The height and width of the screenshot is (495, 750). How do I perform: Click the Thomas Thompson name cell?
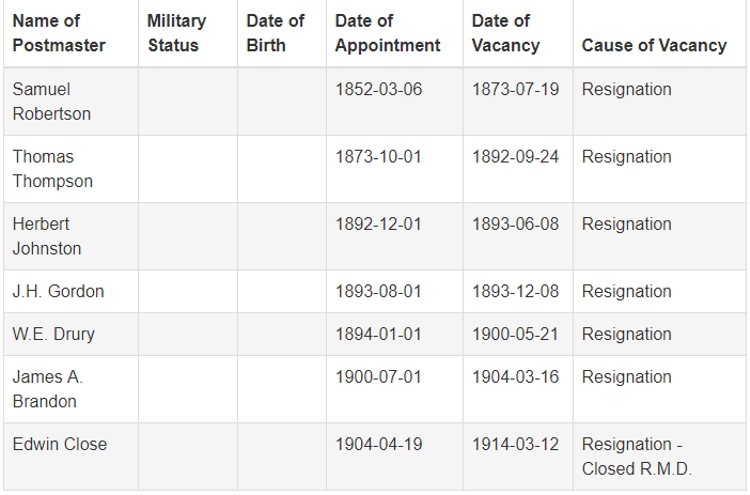click(x=52, y=169)
